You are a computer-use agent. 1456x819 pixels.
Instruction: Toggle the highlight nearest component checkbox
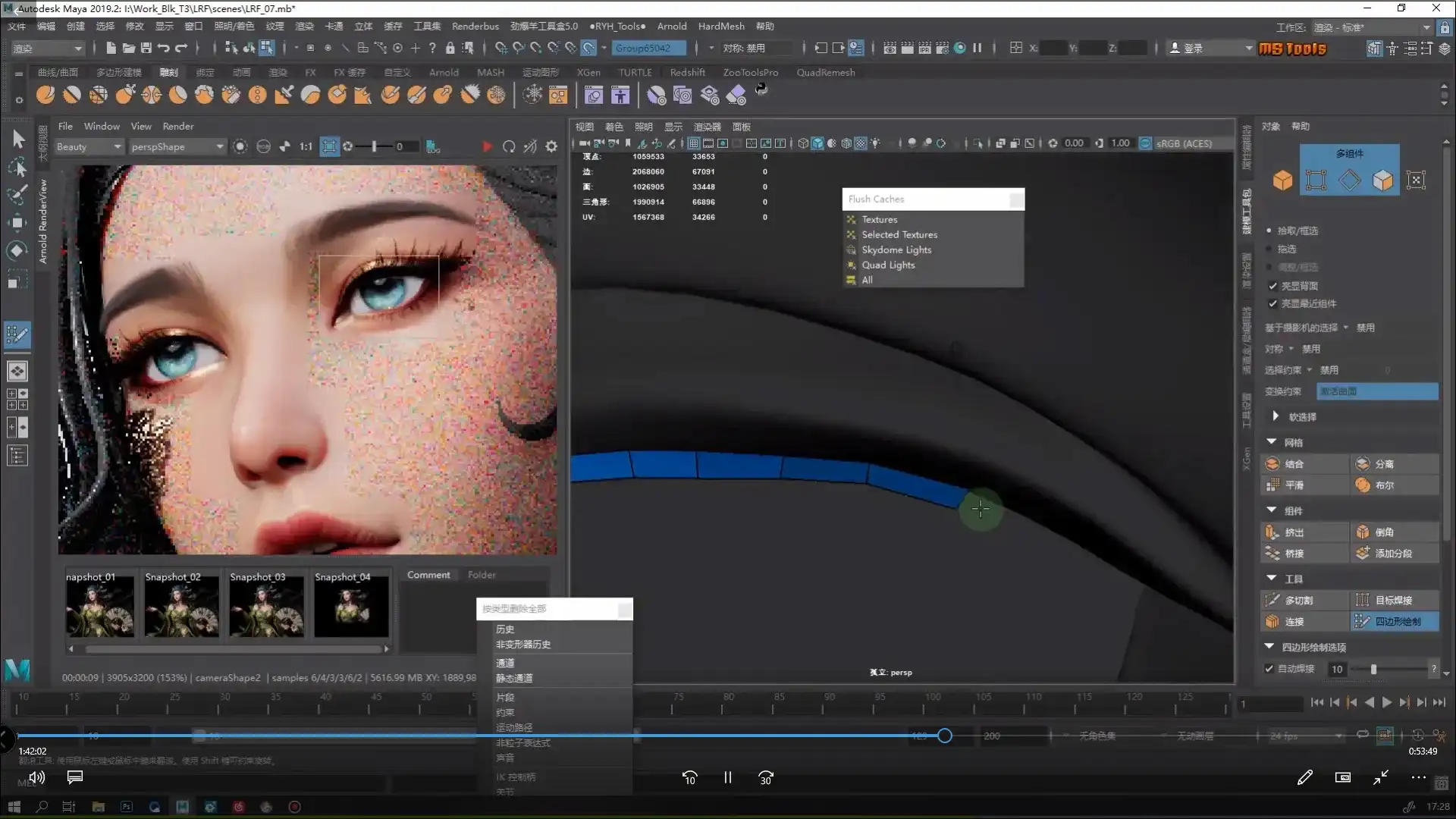1272,303
